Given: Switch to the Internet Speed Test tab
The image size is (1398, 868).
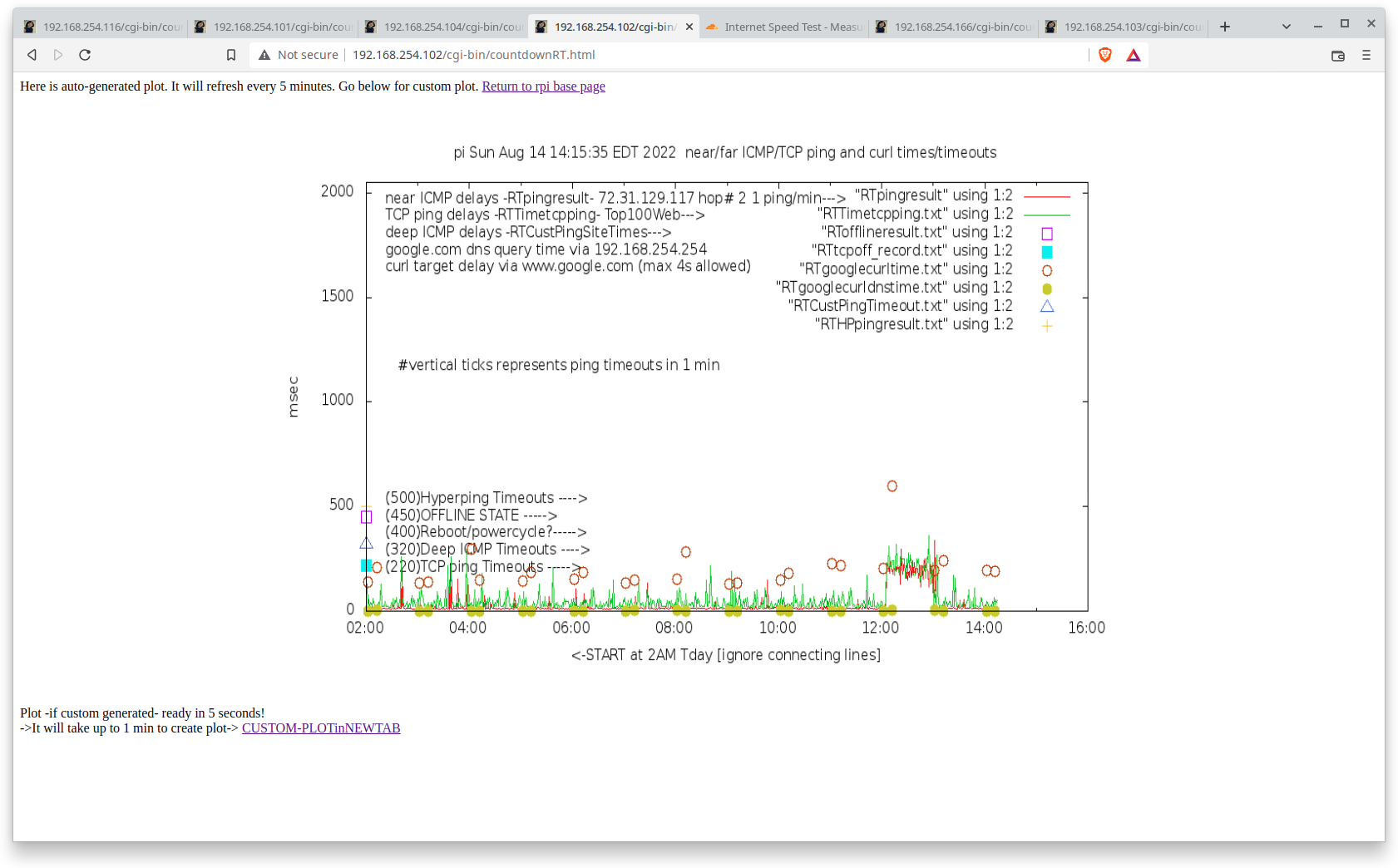Looking at the screenshot, I should tap(784, 27).
